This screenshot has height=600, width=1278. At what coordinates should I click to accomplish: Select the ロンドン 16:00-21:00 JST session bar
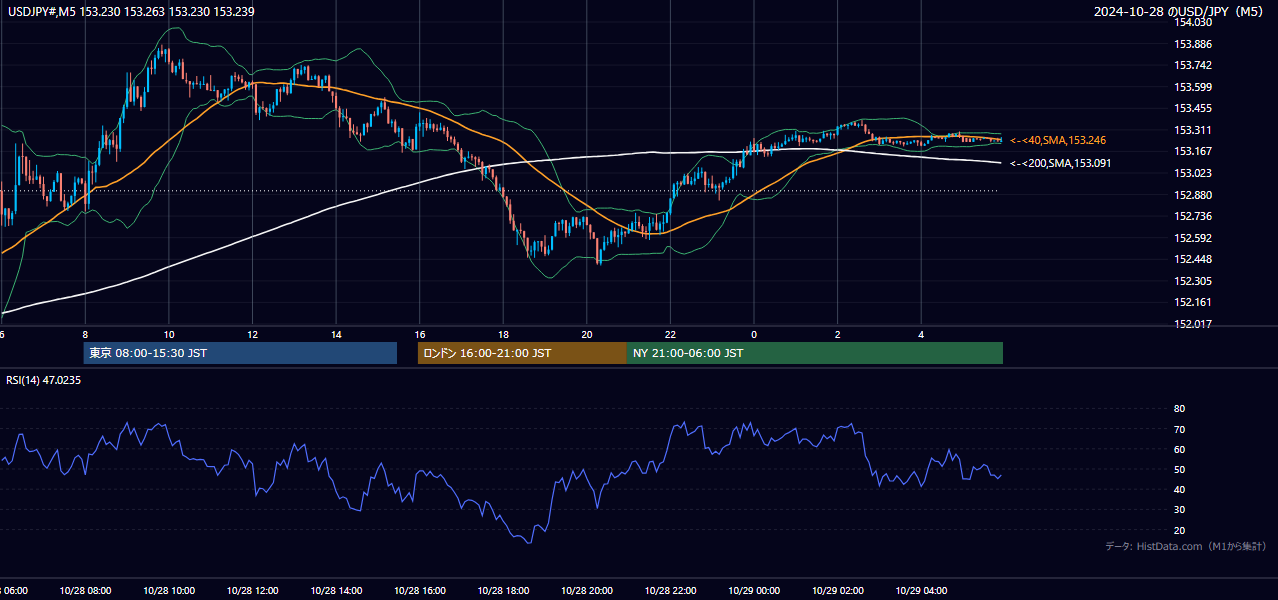click(x=522, y=353)
